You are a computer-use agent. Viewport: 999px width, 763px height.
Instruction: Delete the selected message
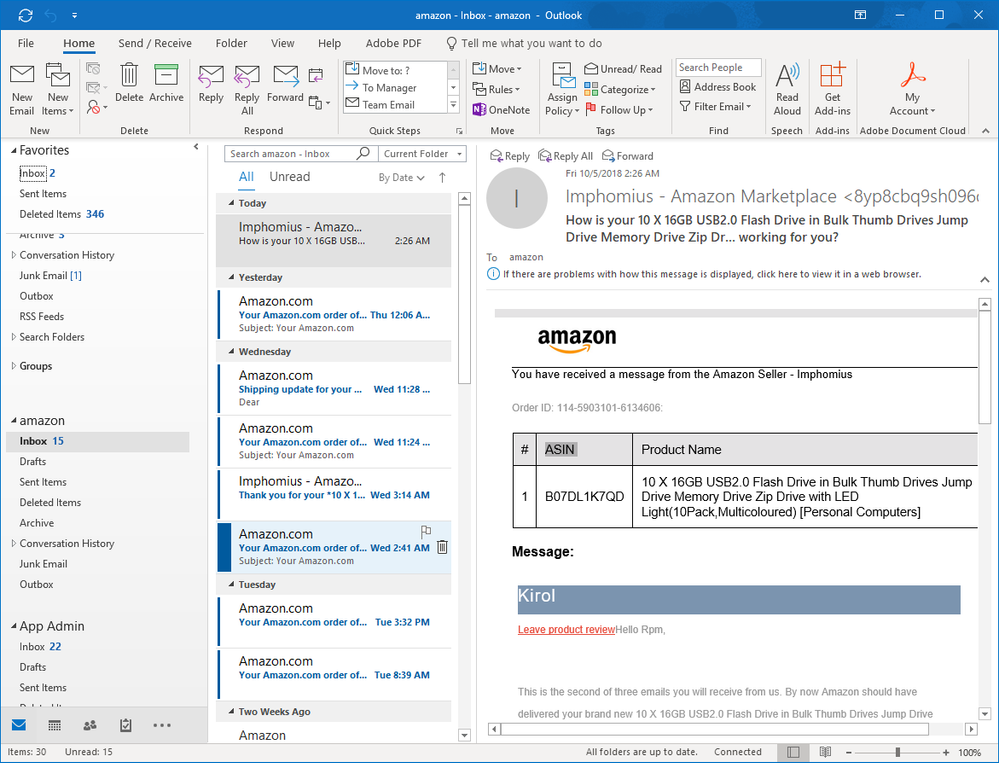pyautogui.click(x=129, y=83)
